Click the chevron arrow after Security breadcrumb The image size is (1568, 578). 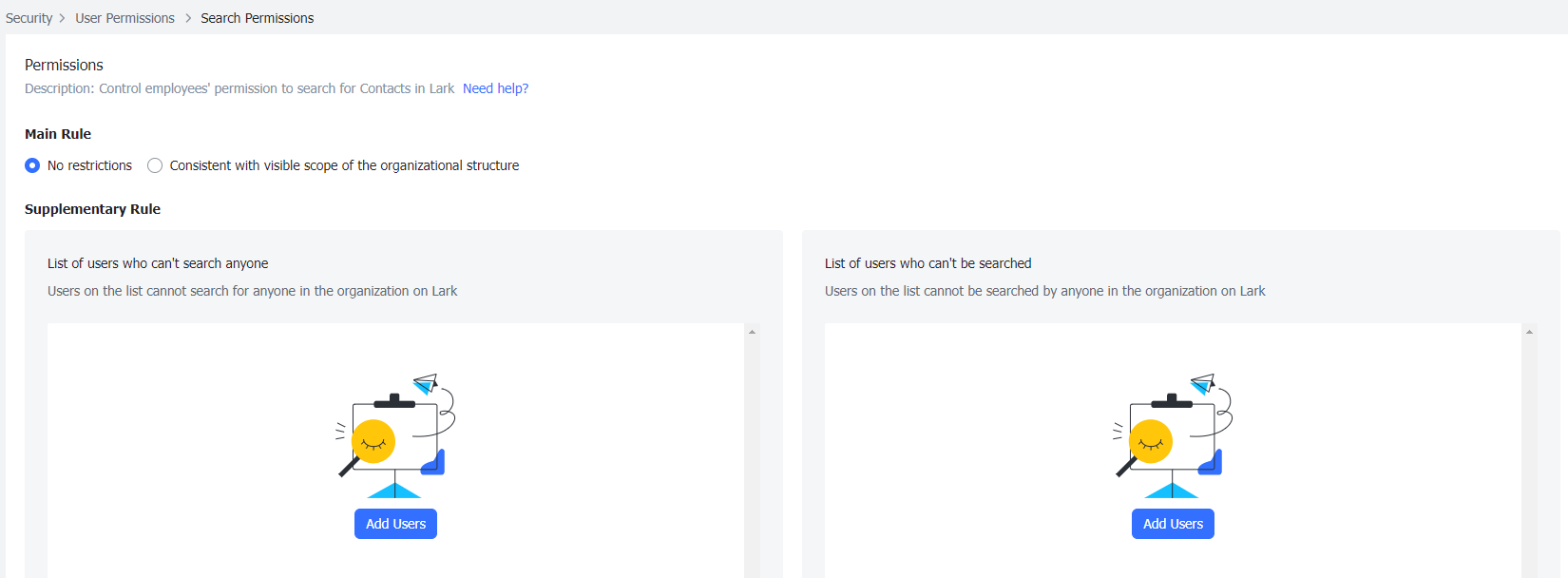click(x=63, y=18)
